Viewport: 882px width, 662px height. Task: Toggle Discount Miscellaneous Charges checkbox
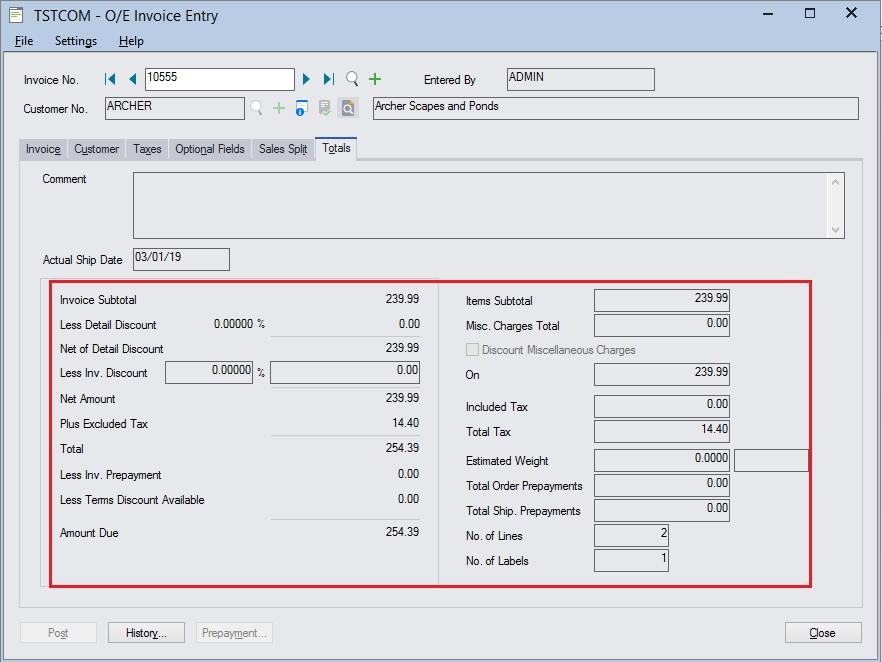click(x=472, y=350)
